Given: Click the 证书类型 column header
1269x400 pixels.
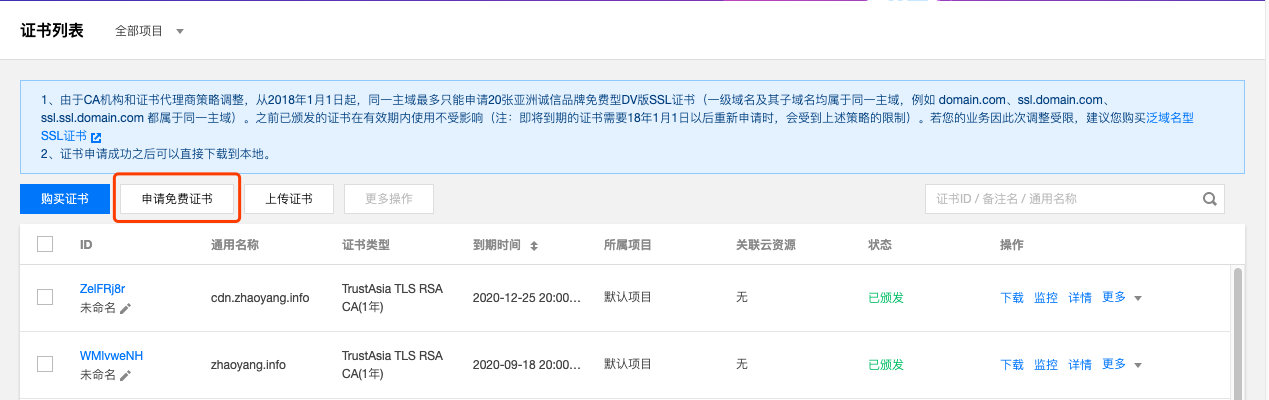Looking at the screenshot, I should coord(366,245).
